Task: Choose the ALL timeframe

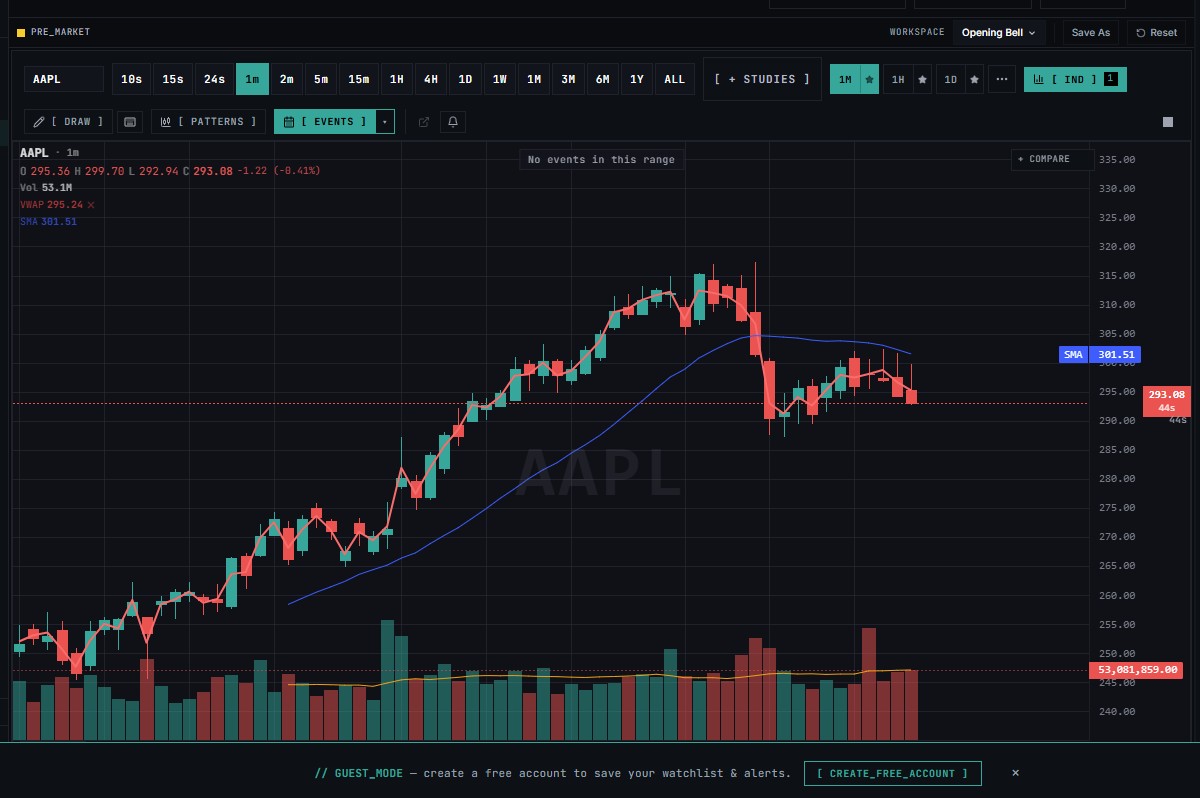Action: (675, 79)
